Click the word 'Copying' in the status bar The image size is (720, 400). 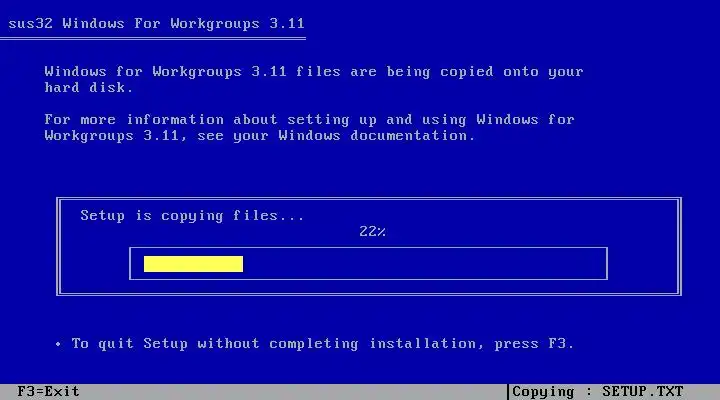tap(543, 392)
